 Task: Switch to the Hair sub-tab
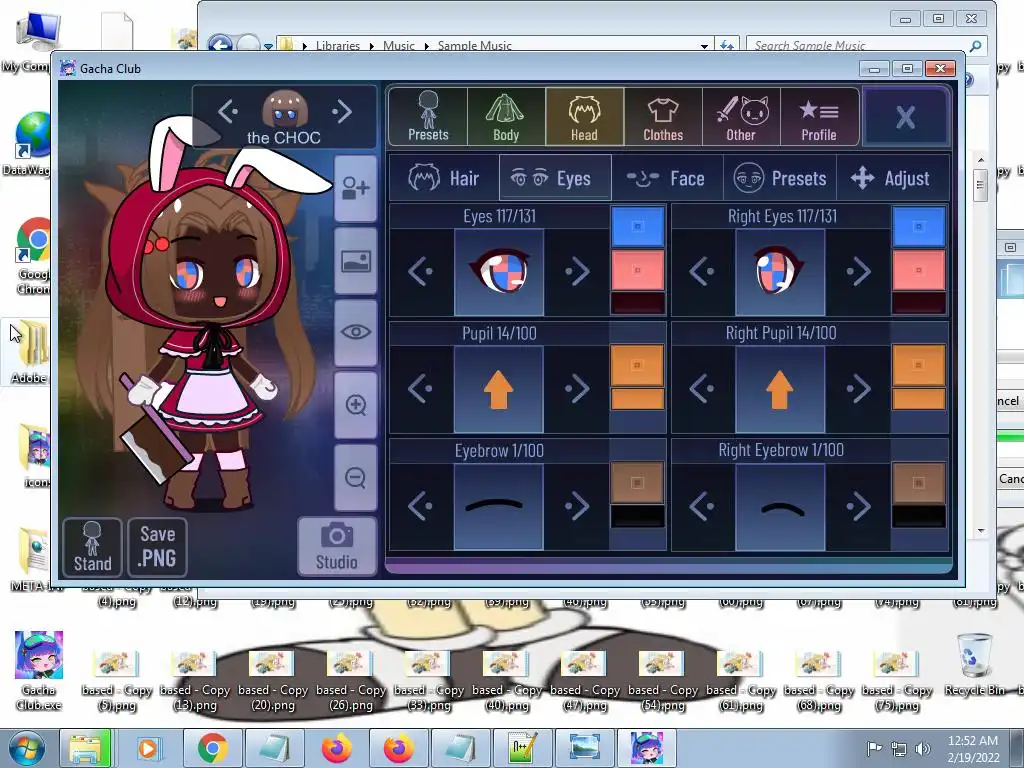[444, 178]
